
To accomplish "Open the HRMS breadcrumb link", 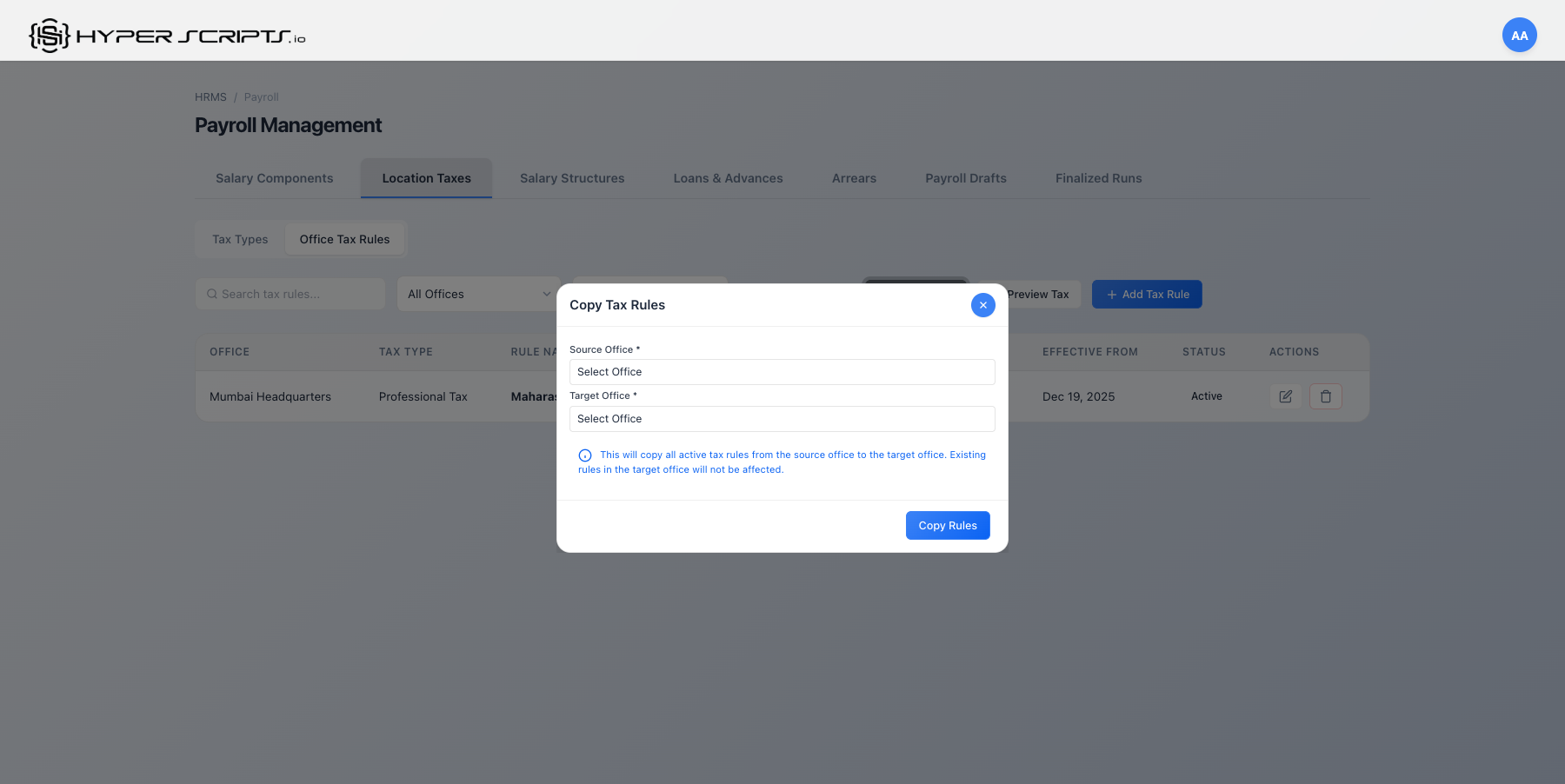I will tap(210, 96).
